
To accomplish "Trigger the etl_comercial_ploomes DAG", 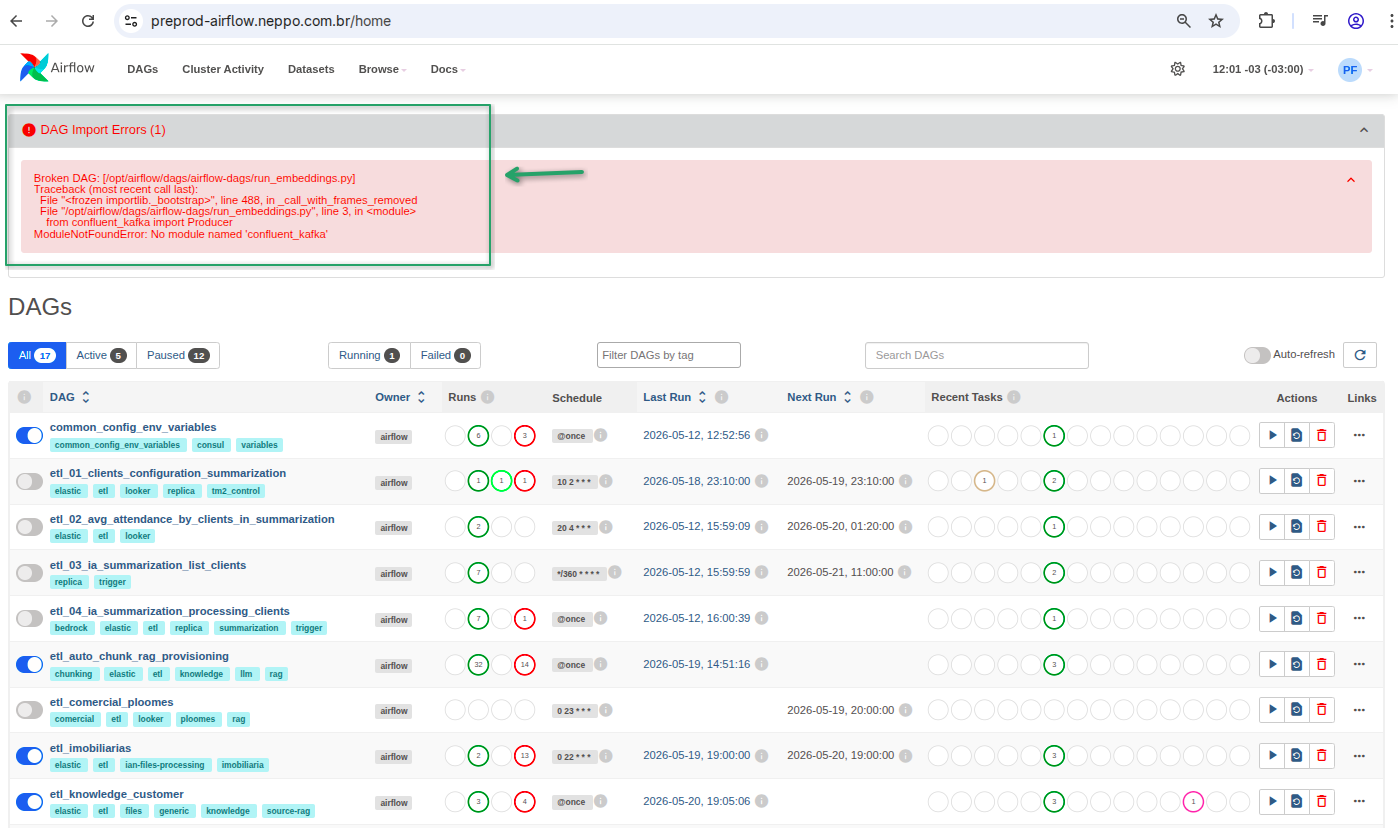I will coord(1272,709).
